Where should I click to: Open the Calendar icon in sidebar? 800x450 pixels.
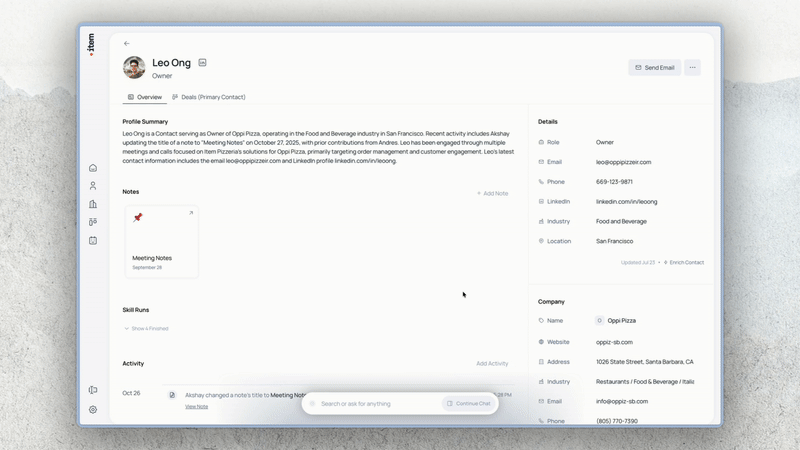[93, 240]
